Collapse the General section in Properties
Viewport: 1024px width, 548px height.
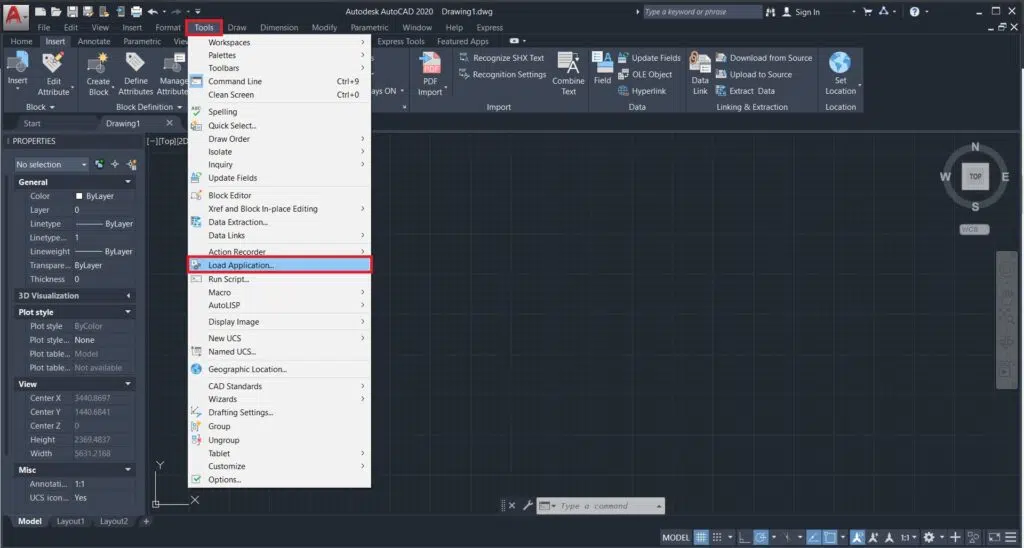(128, 182)
